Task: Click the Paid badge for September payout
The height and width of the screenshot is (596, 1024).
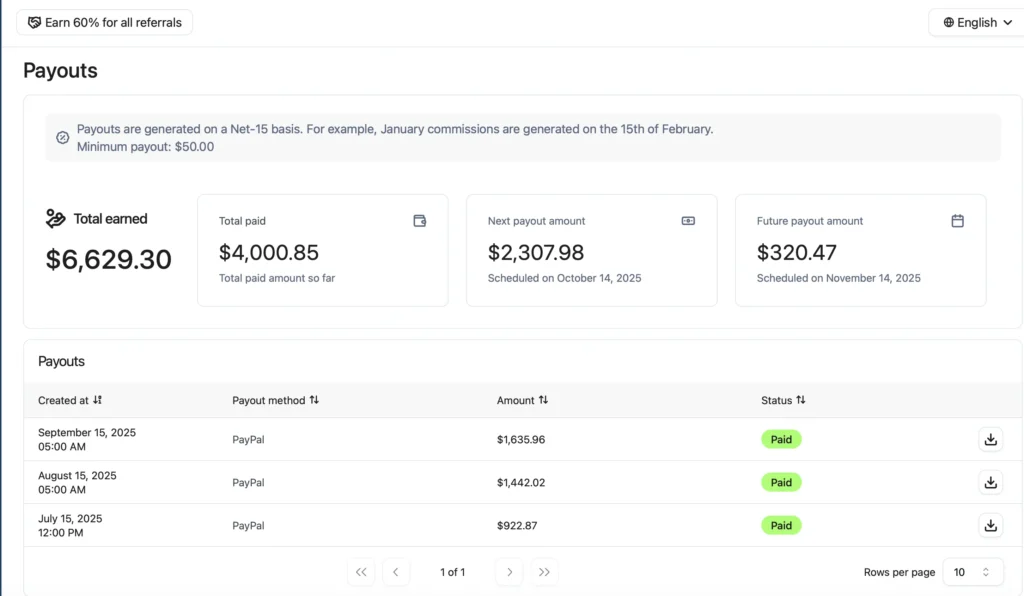Action: point(781,440)
